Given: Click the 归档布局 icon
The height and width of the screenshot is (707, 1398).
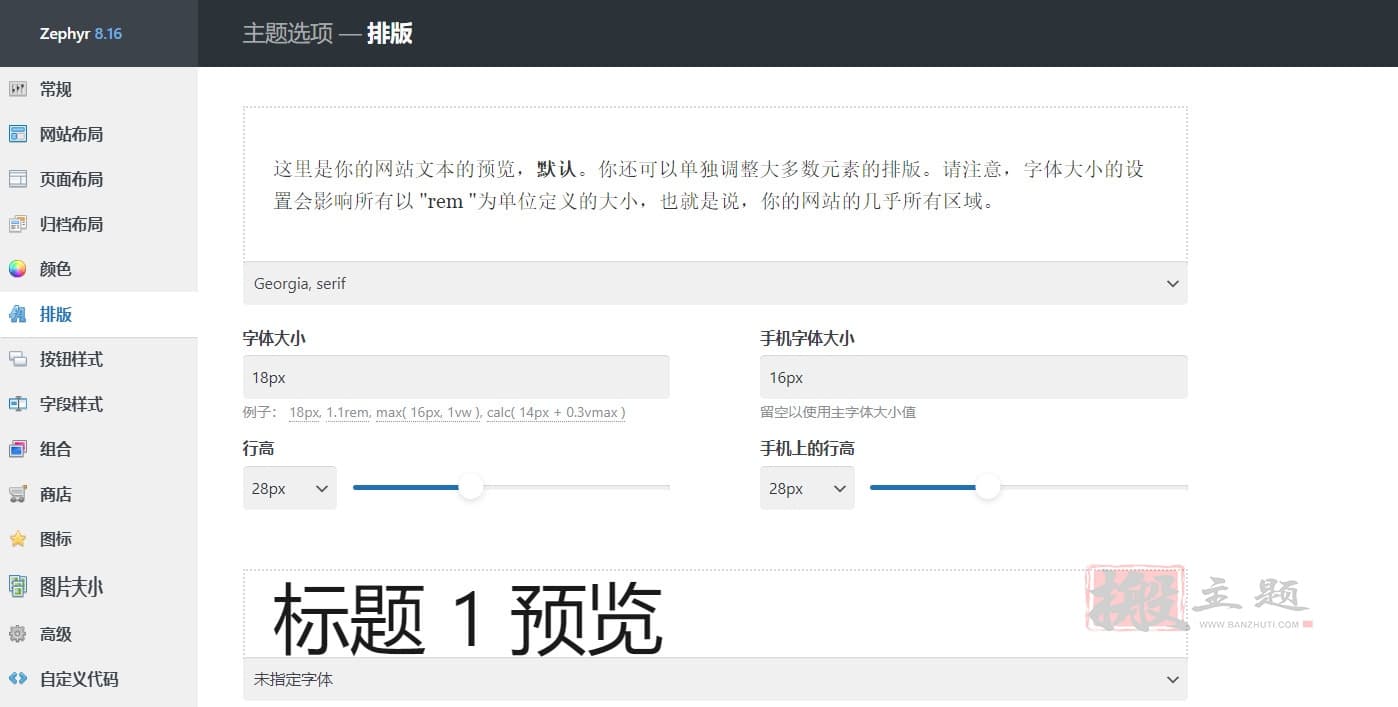Looking at the screenshot, I should tap(18, 224).
